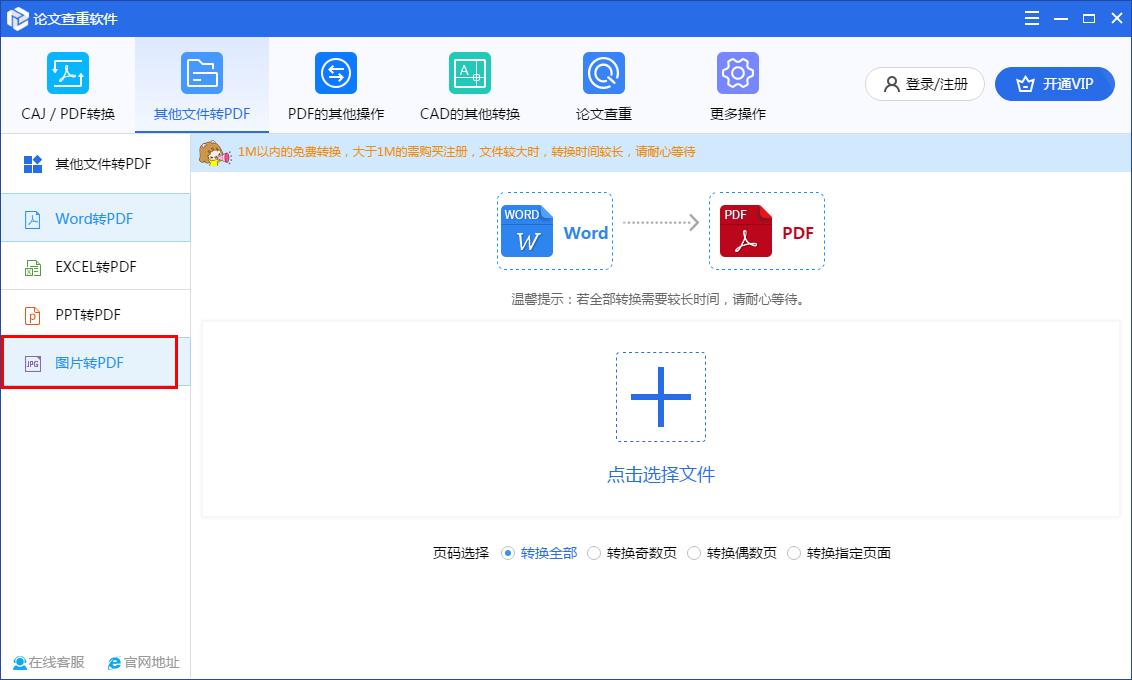Screen dimensions: 1132x680
Task: Click 开通VIP to upgrade membership
Action: click(1054, 84)
